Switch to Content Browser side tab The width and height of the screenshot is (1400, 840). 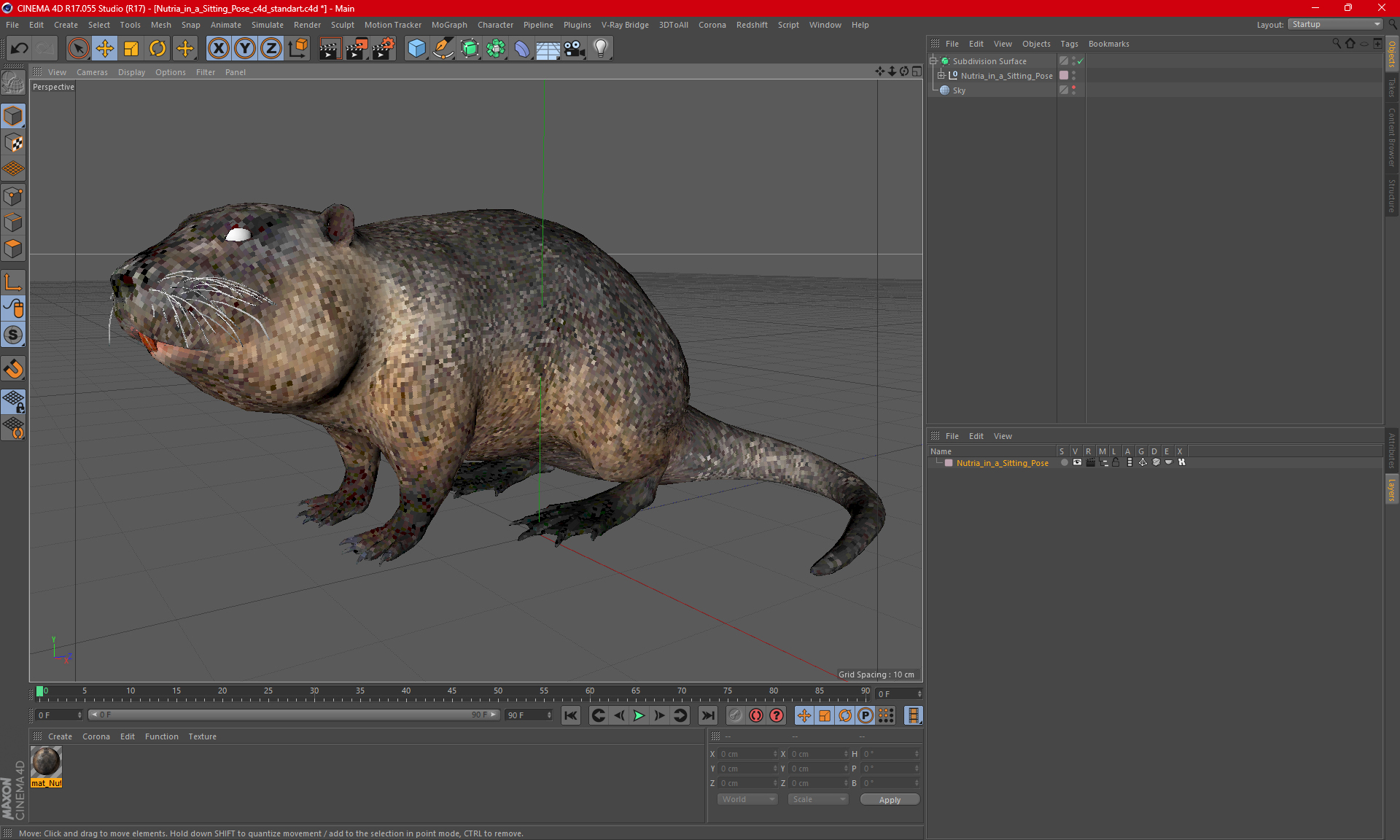click(1392, 137)
